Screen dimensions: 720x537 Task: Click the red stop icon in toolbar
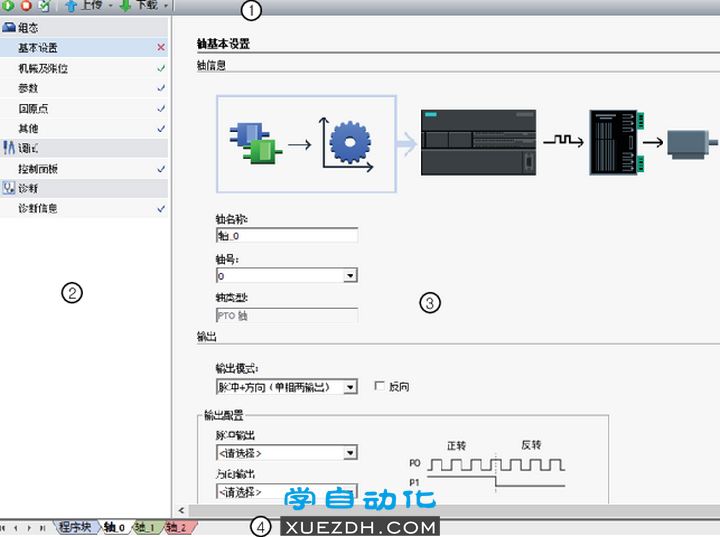(x=26, y=5)
